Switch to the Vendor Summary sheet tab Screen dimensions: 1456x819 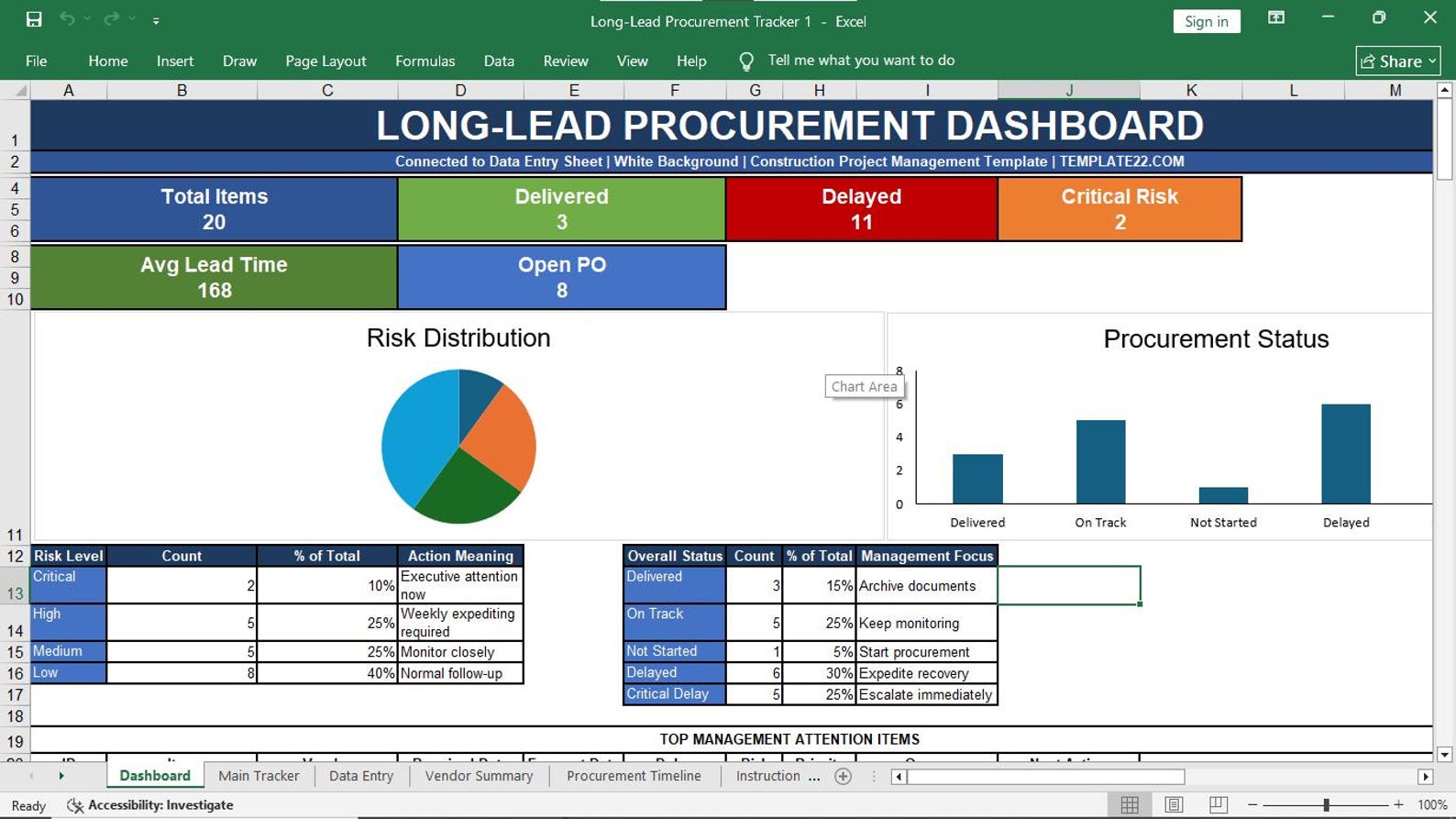click(x=479, y=776)
